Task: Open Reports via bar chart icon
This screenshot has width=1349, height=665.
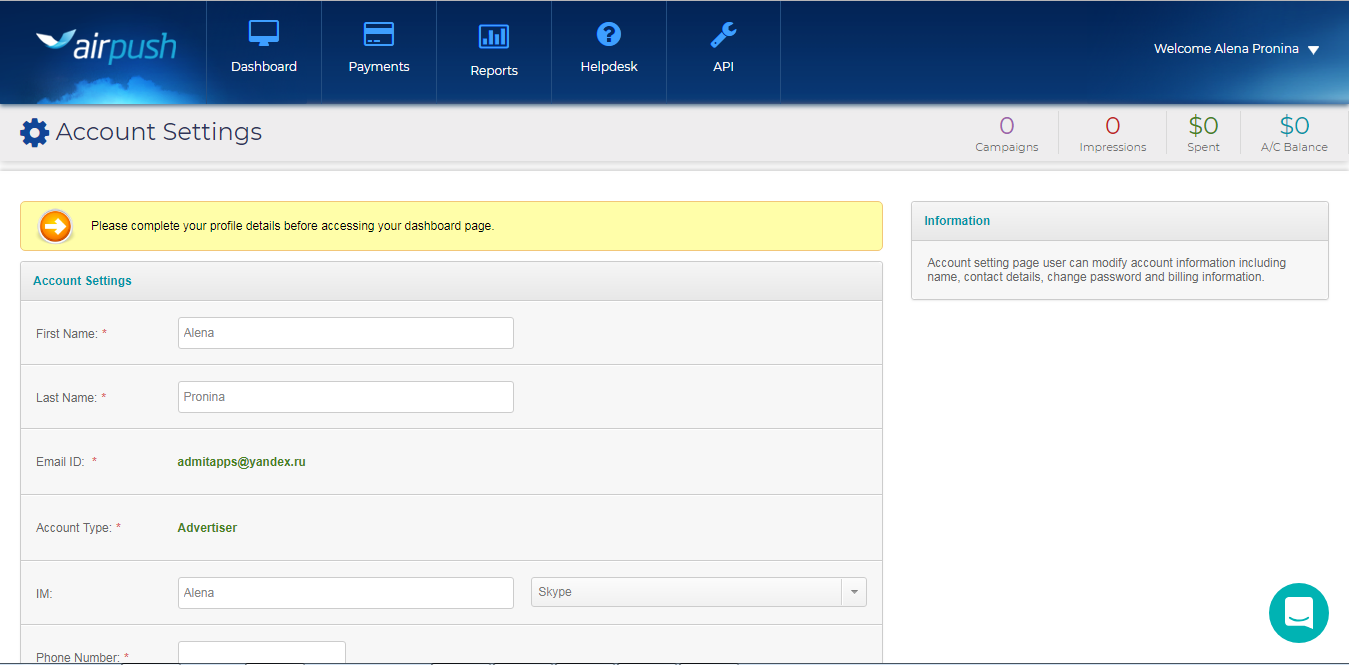Action: click(494, 37)
